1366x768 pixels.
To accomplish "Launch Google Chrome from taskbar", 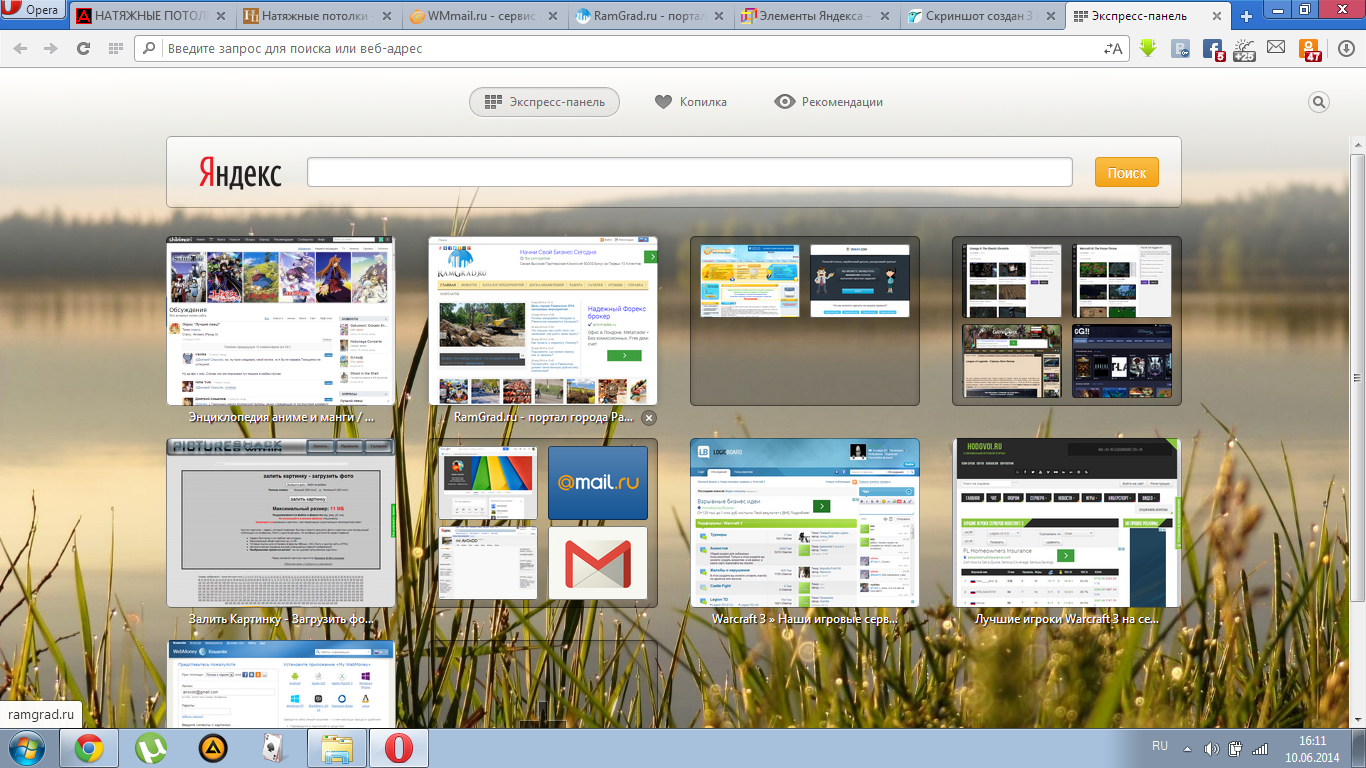I will tap(89, 748).
